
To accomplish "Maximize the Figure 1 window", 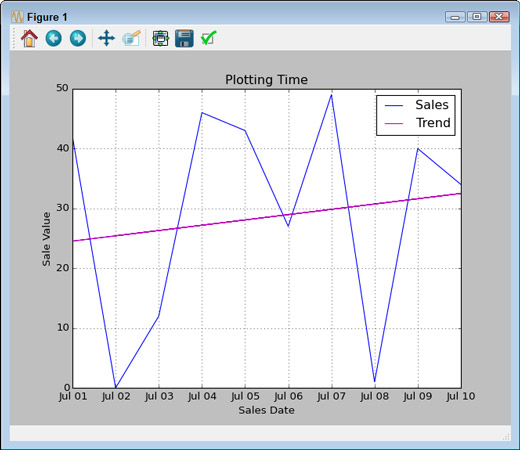I will point(477,17).
